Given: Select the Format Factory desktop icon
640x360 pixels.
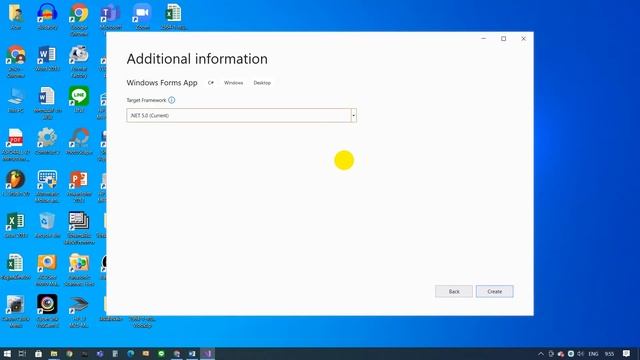Looking at the screenshot, I should (x=79, y=61).
